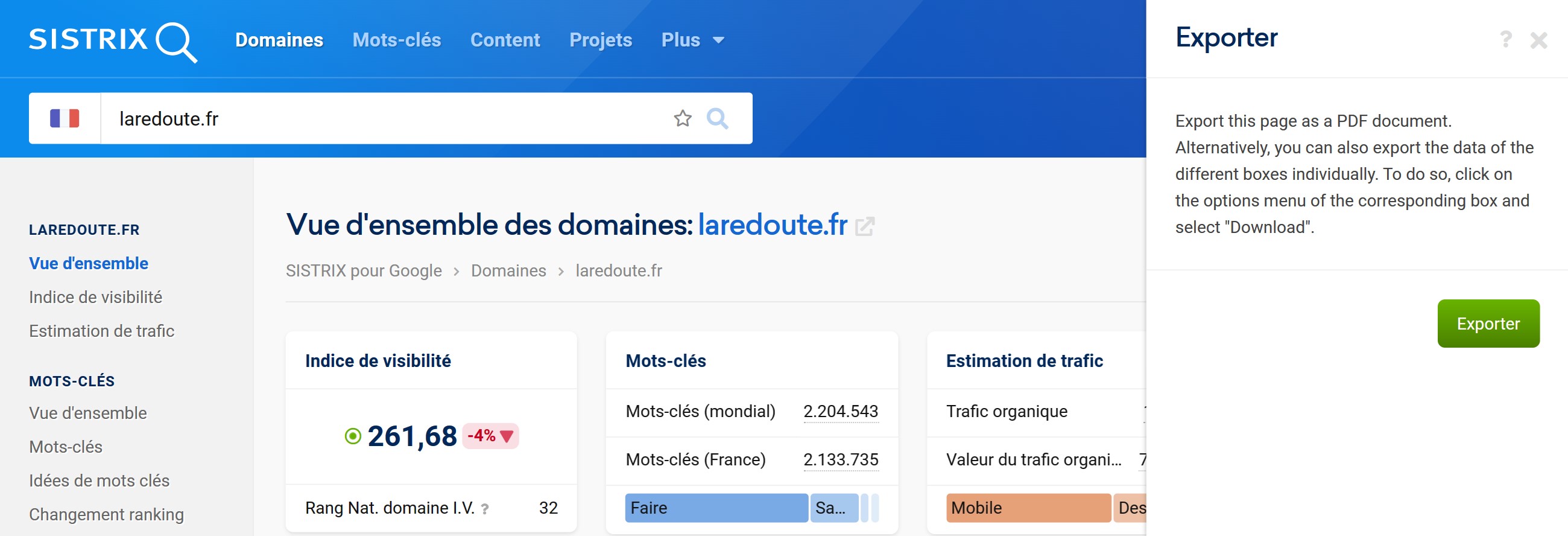Bookmark domain with the star icon

coord(683,118)
